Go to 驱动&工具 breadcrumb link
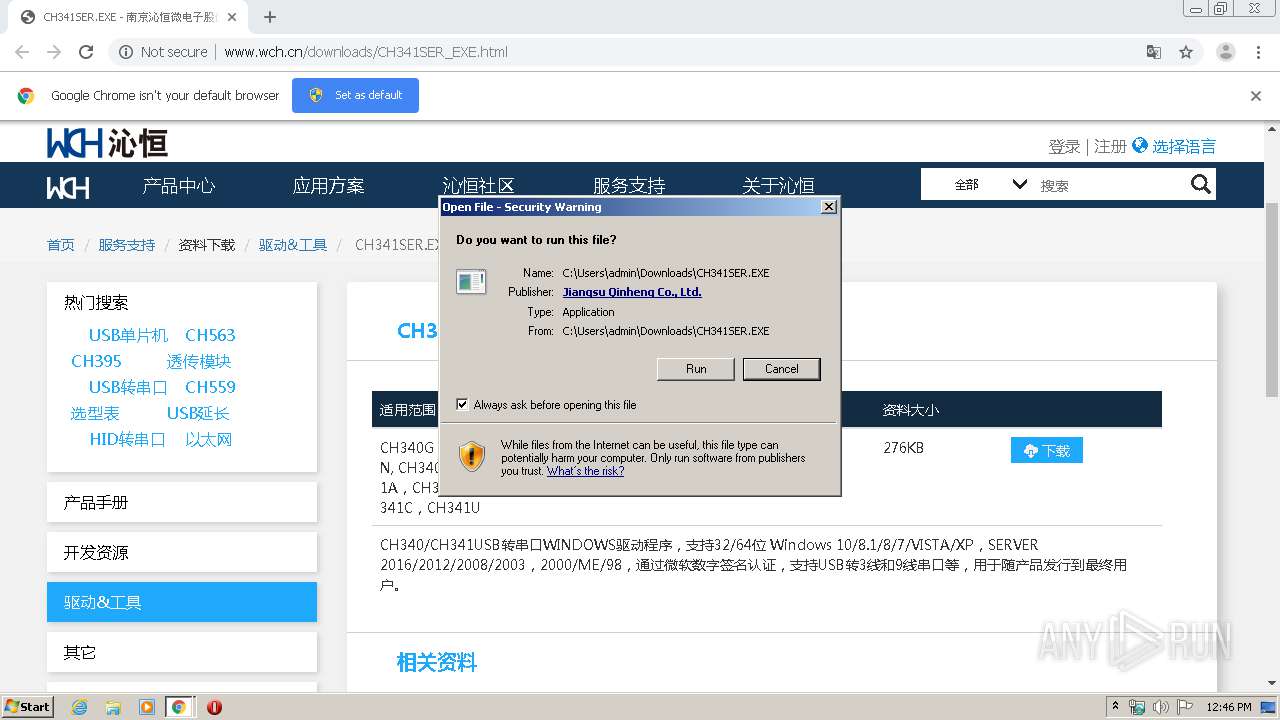 293,245
